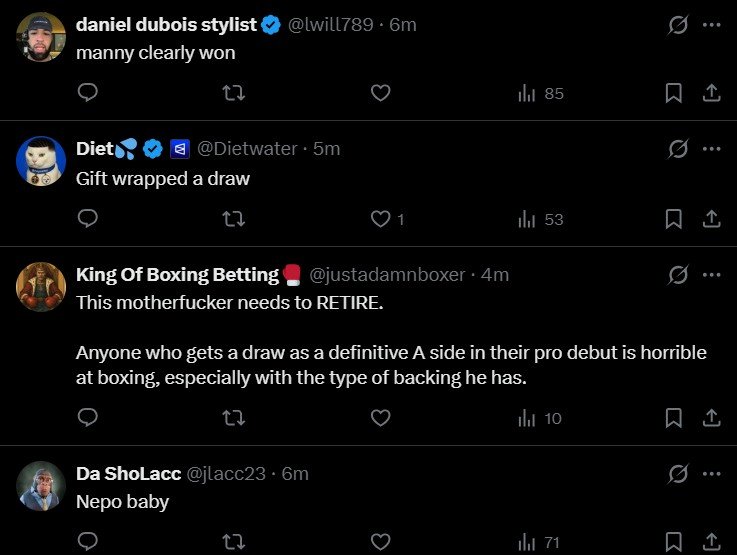The width and height of the screenshot is (737, 555).
Task: Repost the 'manny clearly won' tweet
Action: click(234, 93)
